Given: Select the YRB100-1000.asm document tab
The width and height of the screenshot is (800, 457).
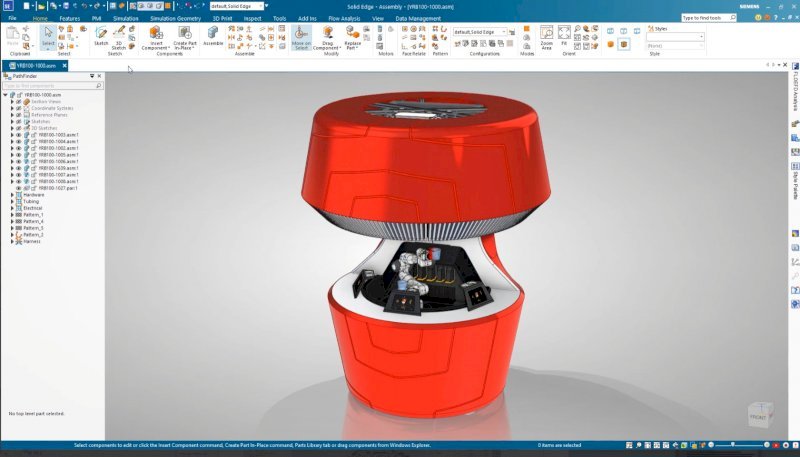Looking at the screenshot, I should [33, 65].
